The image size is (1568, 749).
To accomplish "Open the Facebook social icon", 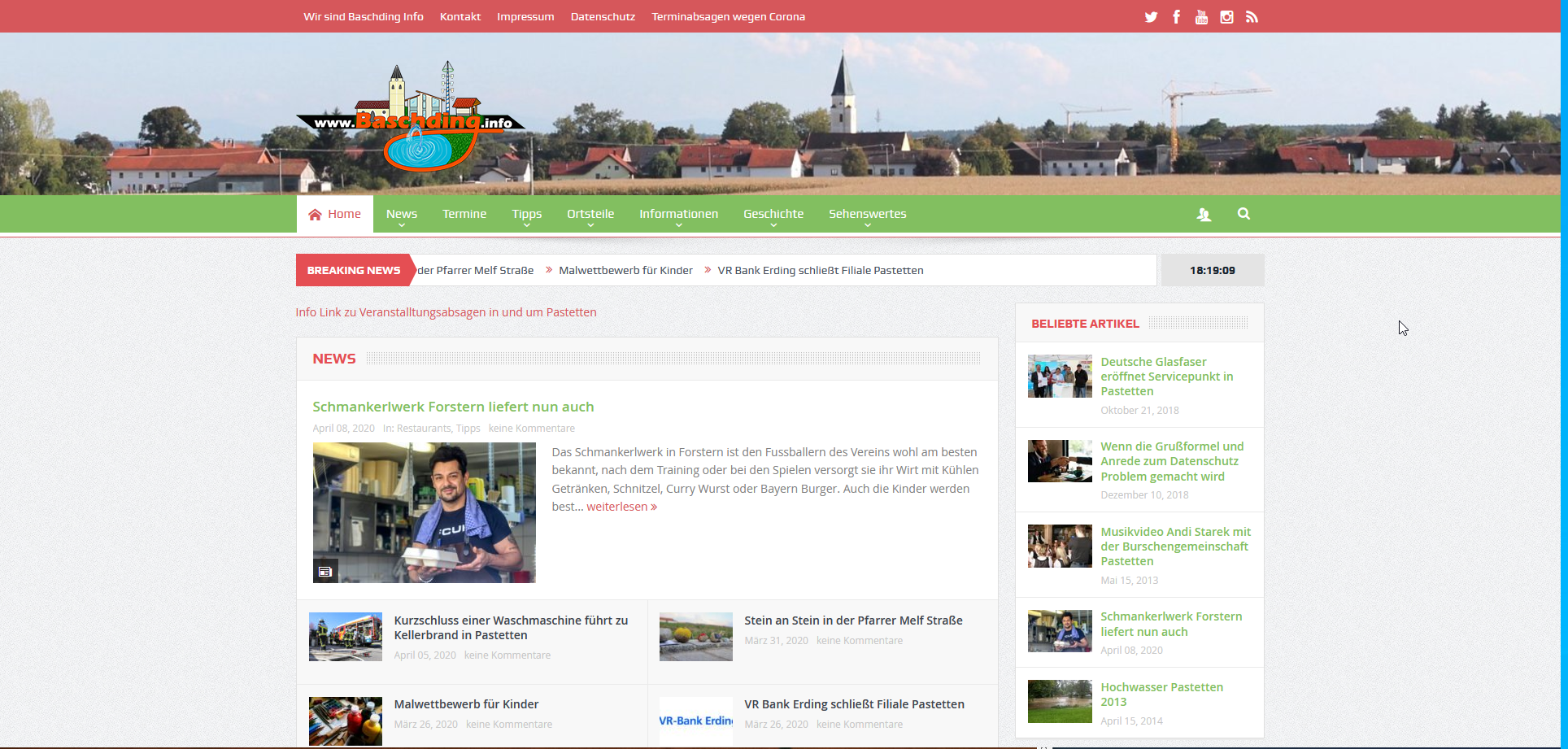I will point(1176,17).
